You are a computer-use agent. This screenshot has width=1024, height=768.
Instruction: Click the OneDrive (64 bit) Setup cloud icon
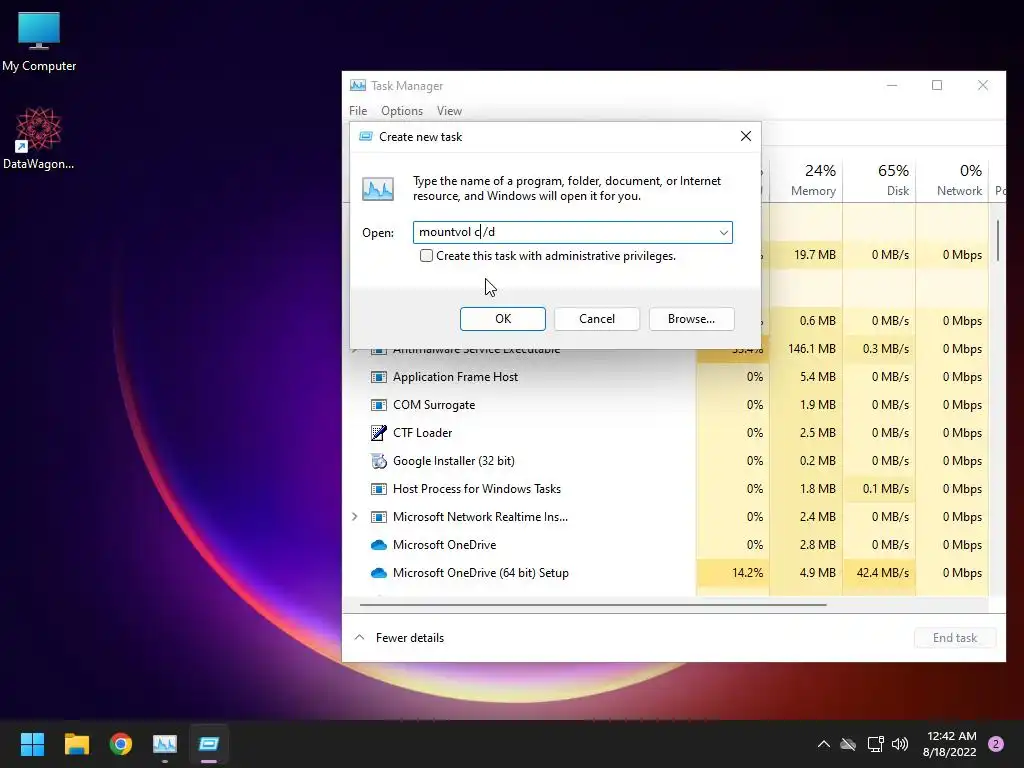[x=378, y=573]
